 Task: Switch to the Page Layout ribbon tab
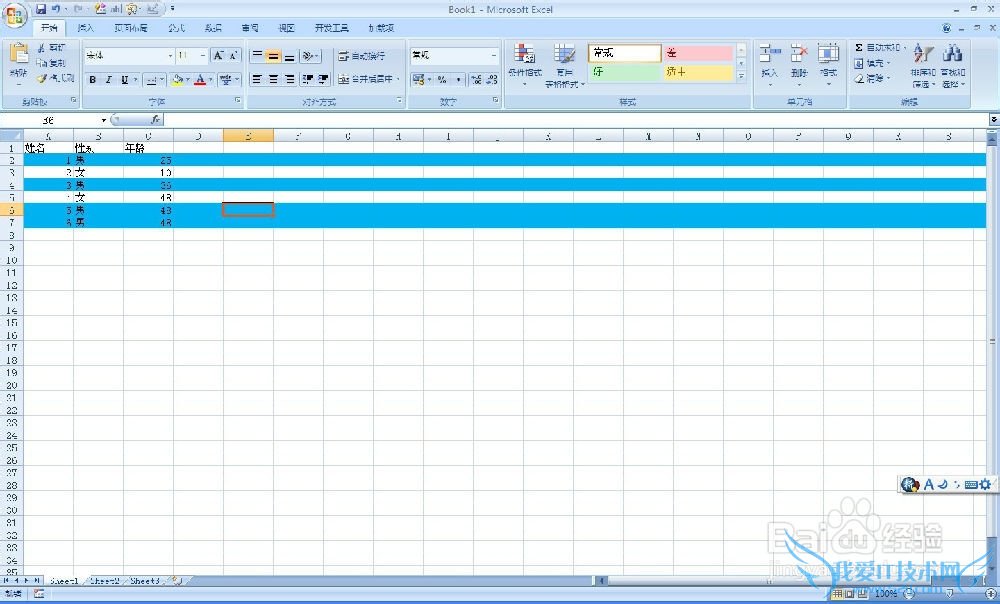coord(131,28)
